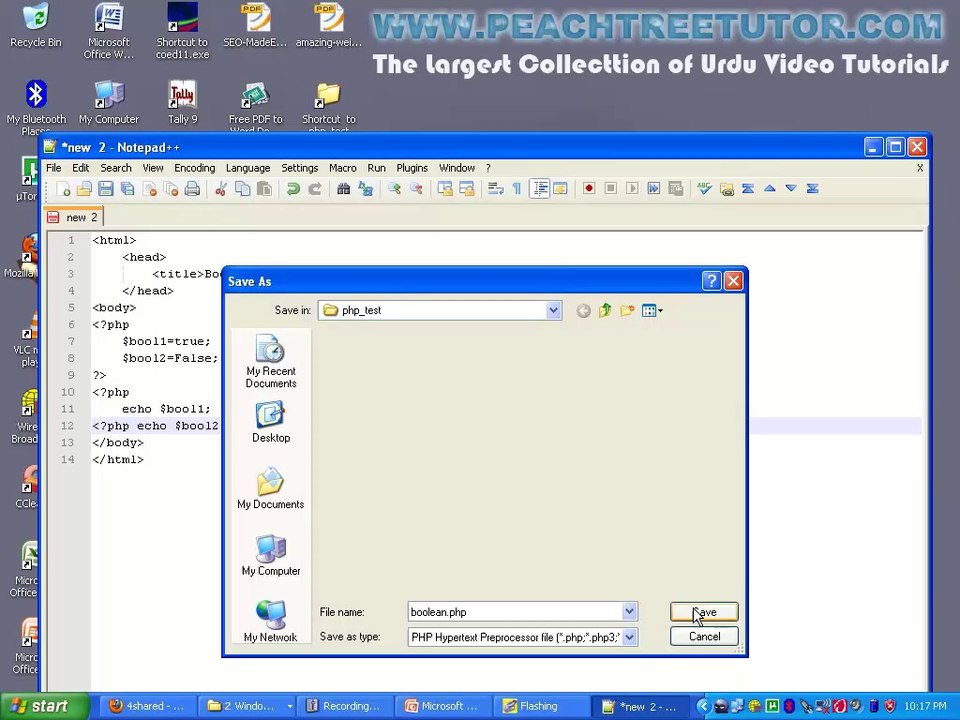Select Desktop in Save As places bar

(271, 422)
